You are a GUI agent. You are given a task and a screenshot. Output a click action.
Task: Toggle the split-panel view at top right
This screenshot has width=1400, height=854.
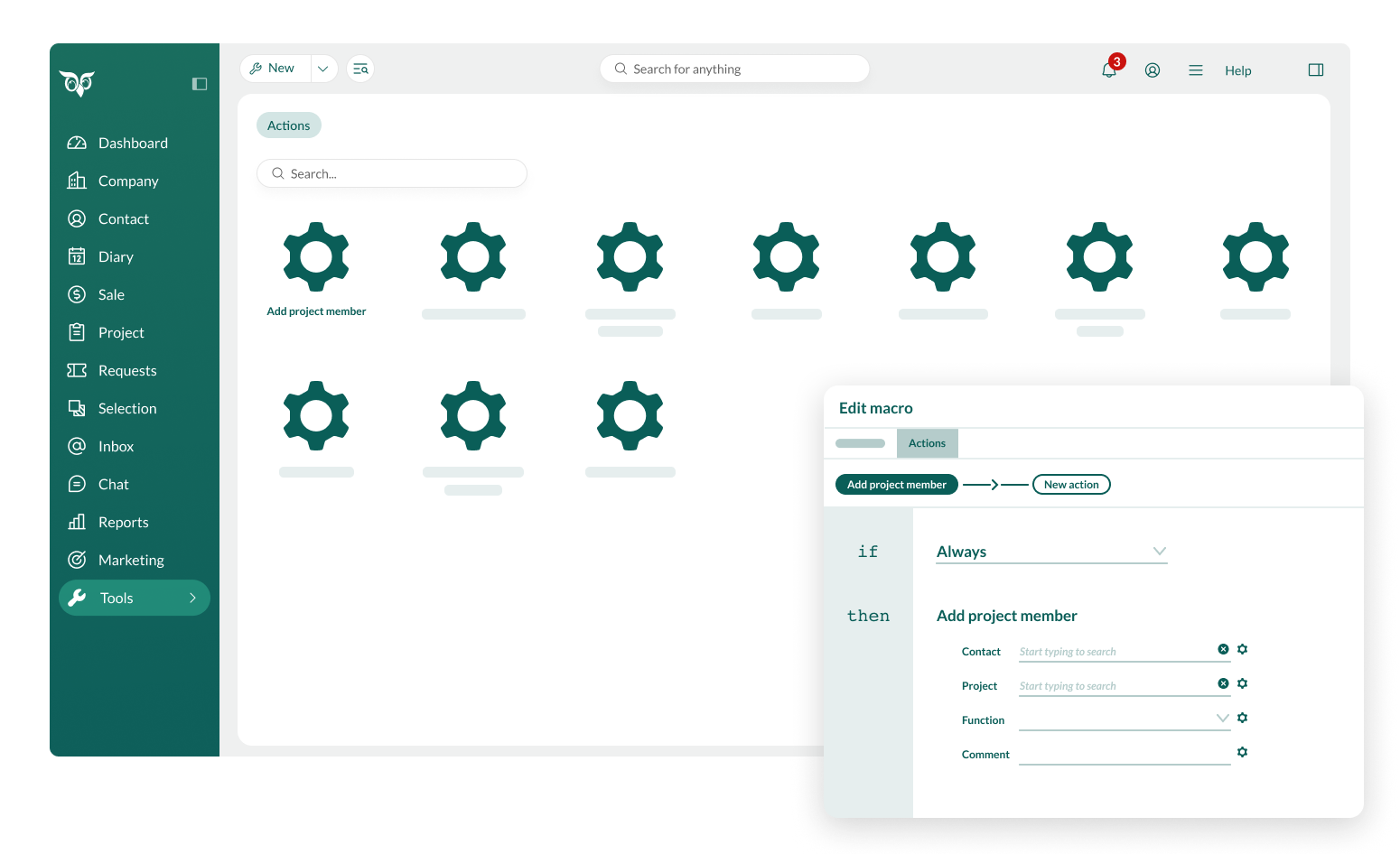(1316, 70)
